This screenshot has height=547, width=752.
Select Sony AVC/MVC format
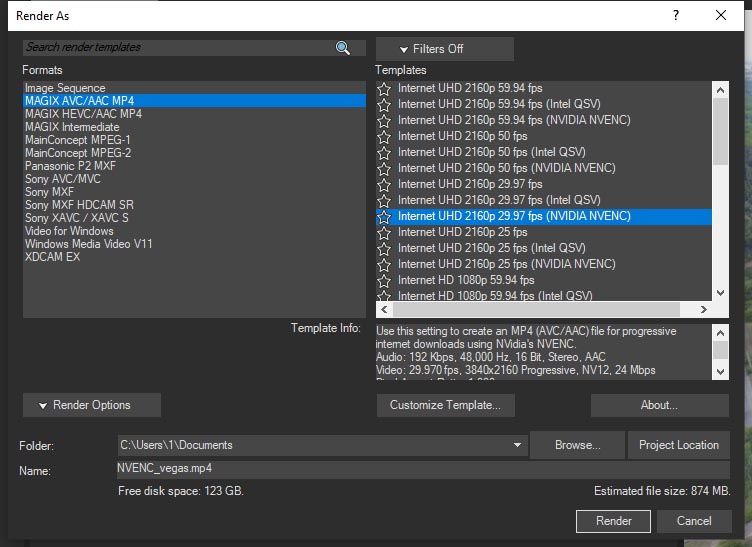(194, 178)
